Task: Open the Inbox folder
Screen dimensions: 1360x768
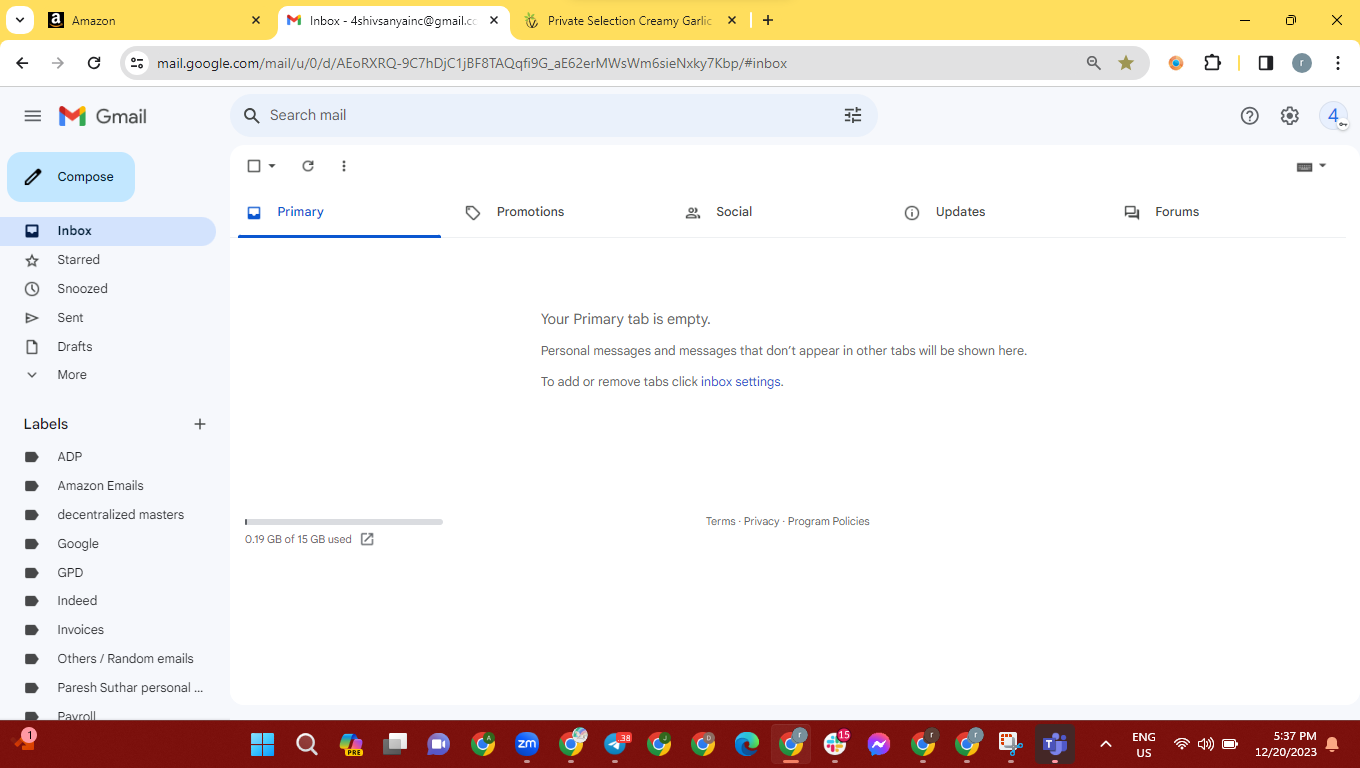Action: point(108,231)
